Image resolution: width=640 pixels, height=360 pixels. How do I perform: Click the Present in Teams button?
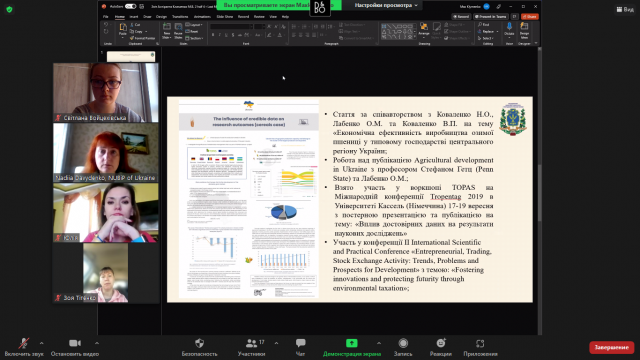491,17
